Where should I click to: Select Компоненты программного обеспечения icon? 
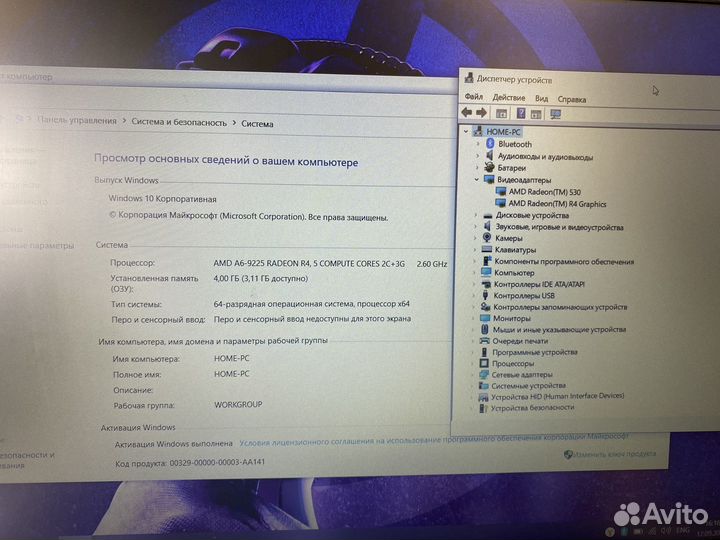pos(487,260)
